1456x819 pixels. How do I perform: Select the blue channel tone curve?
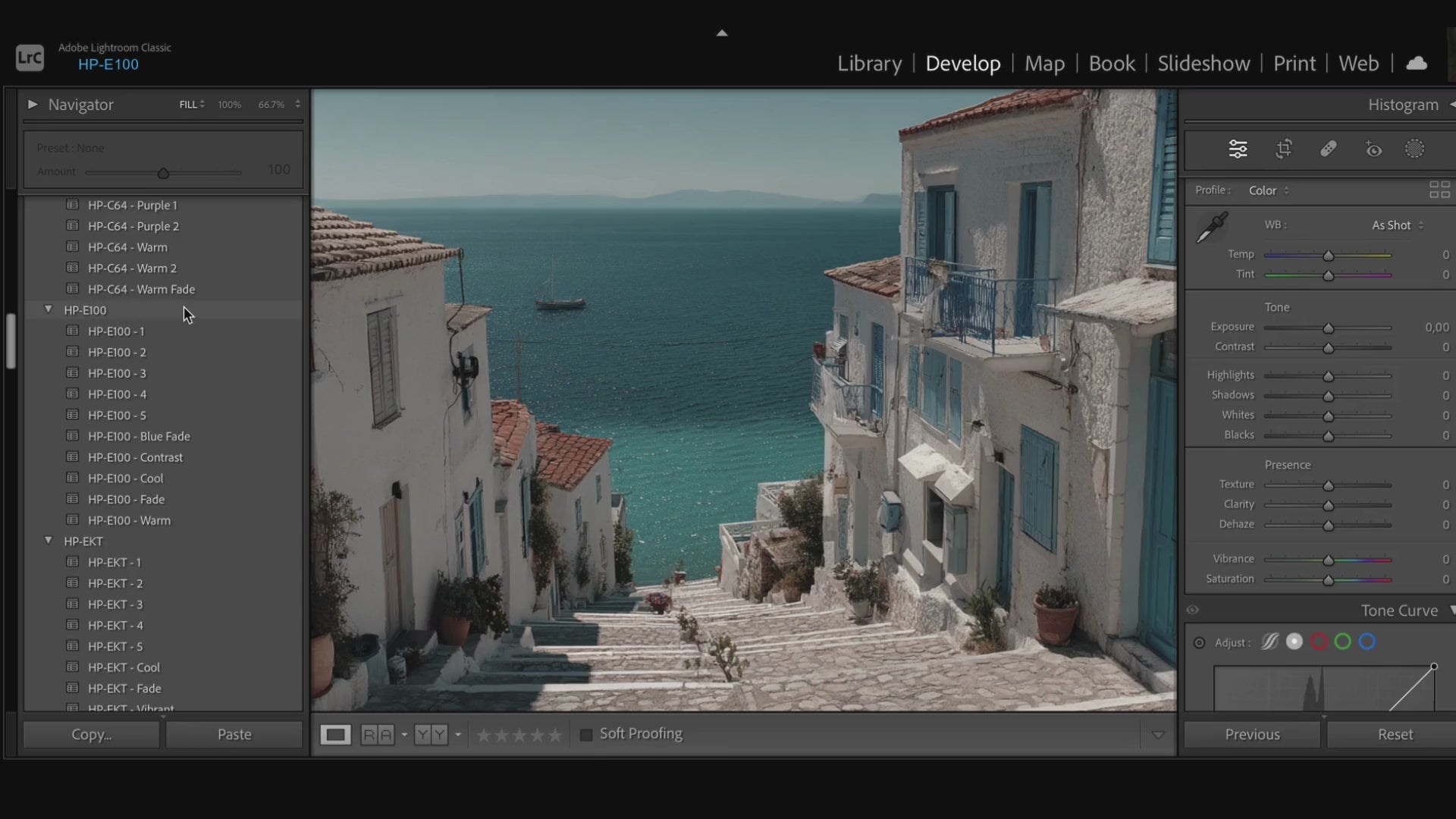pos(1367,642)
